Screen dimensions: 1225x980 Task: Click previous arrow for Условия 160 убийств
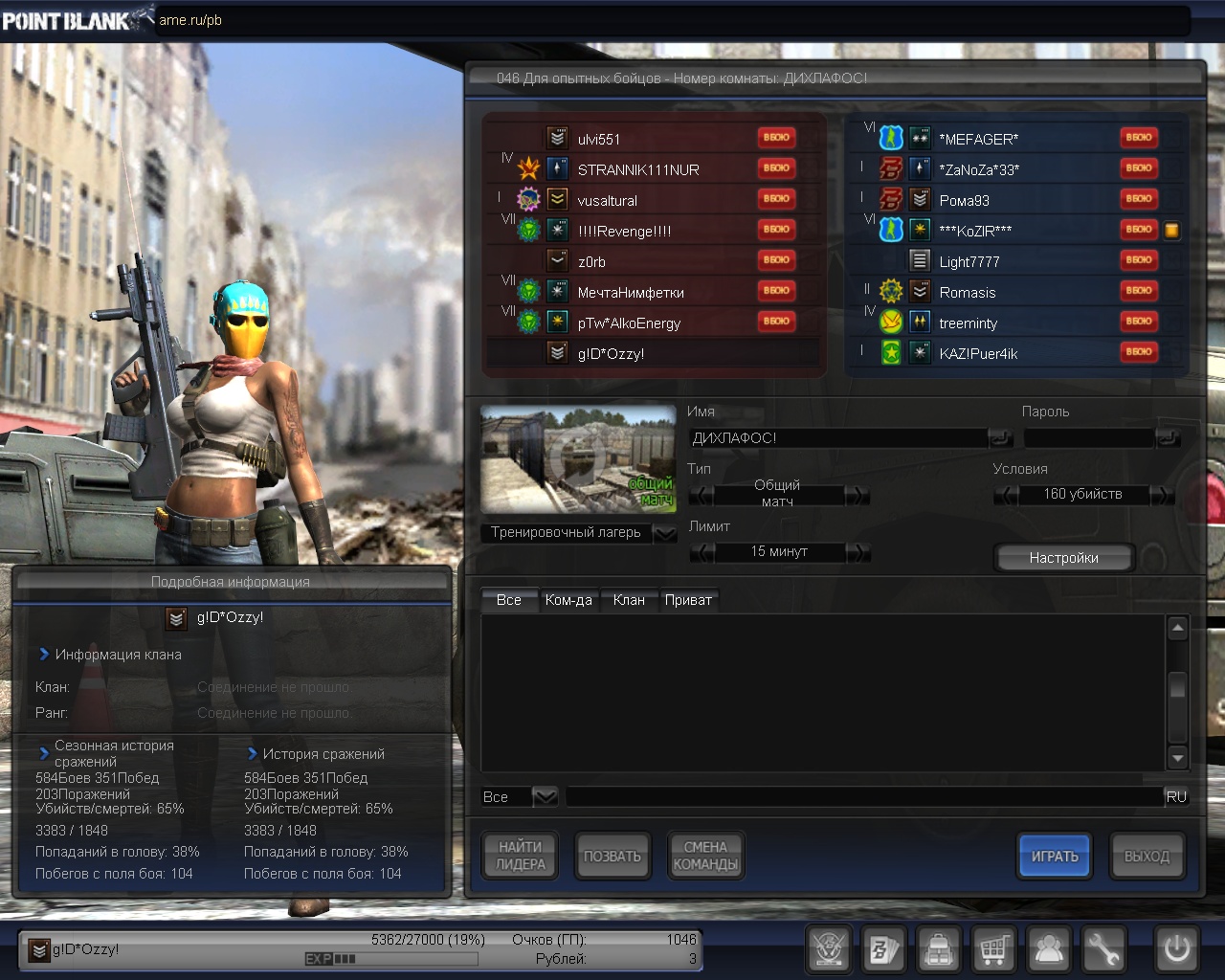coord(1005,495)
